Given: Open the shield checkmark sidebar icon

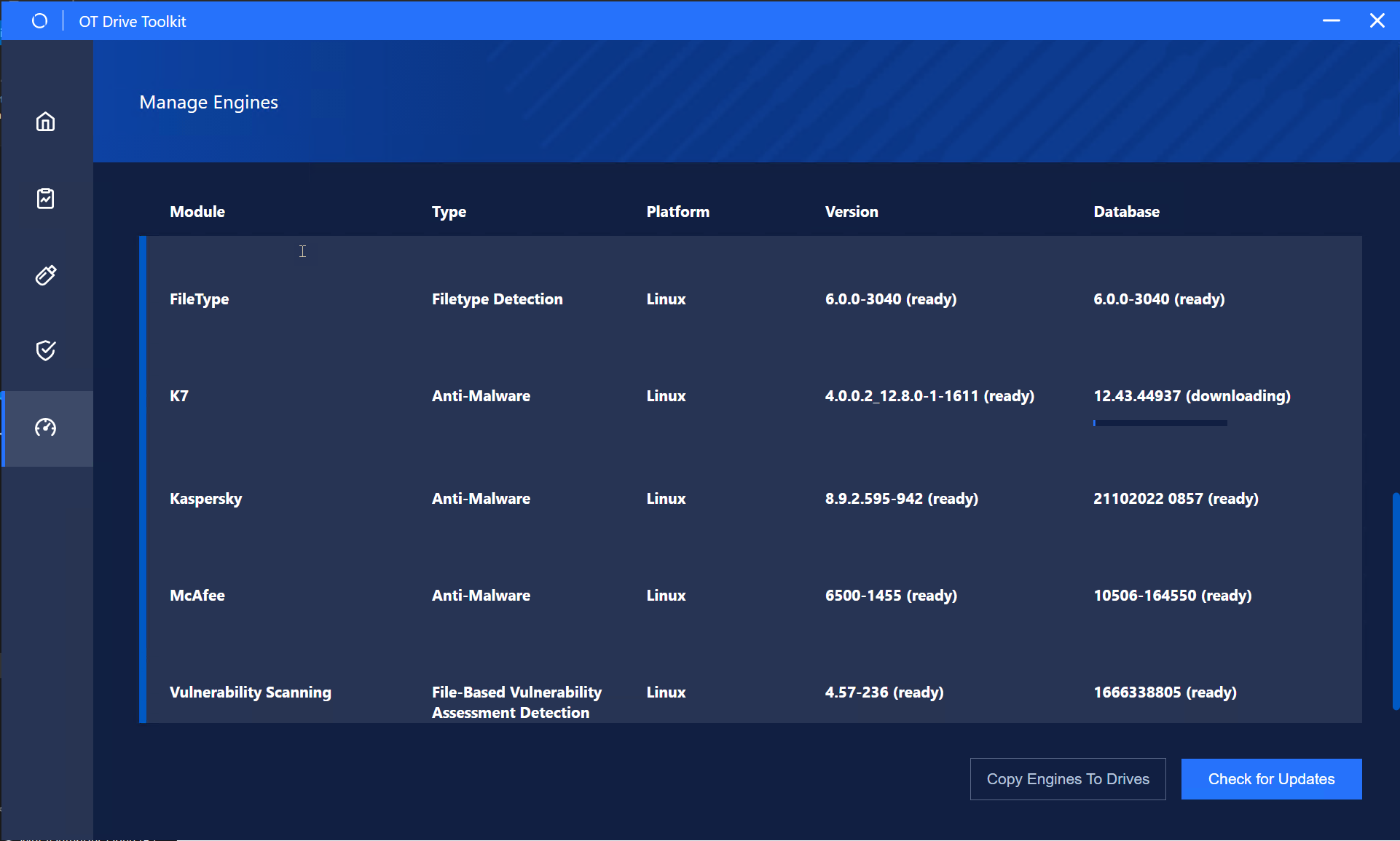Looking at the screenshot, I should pyautogui.click(x=46, y=351).
